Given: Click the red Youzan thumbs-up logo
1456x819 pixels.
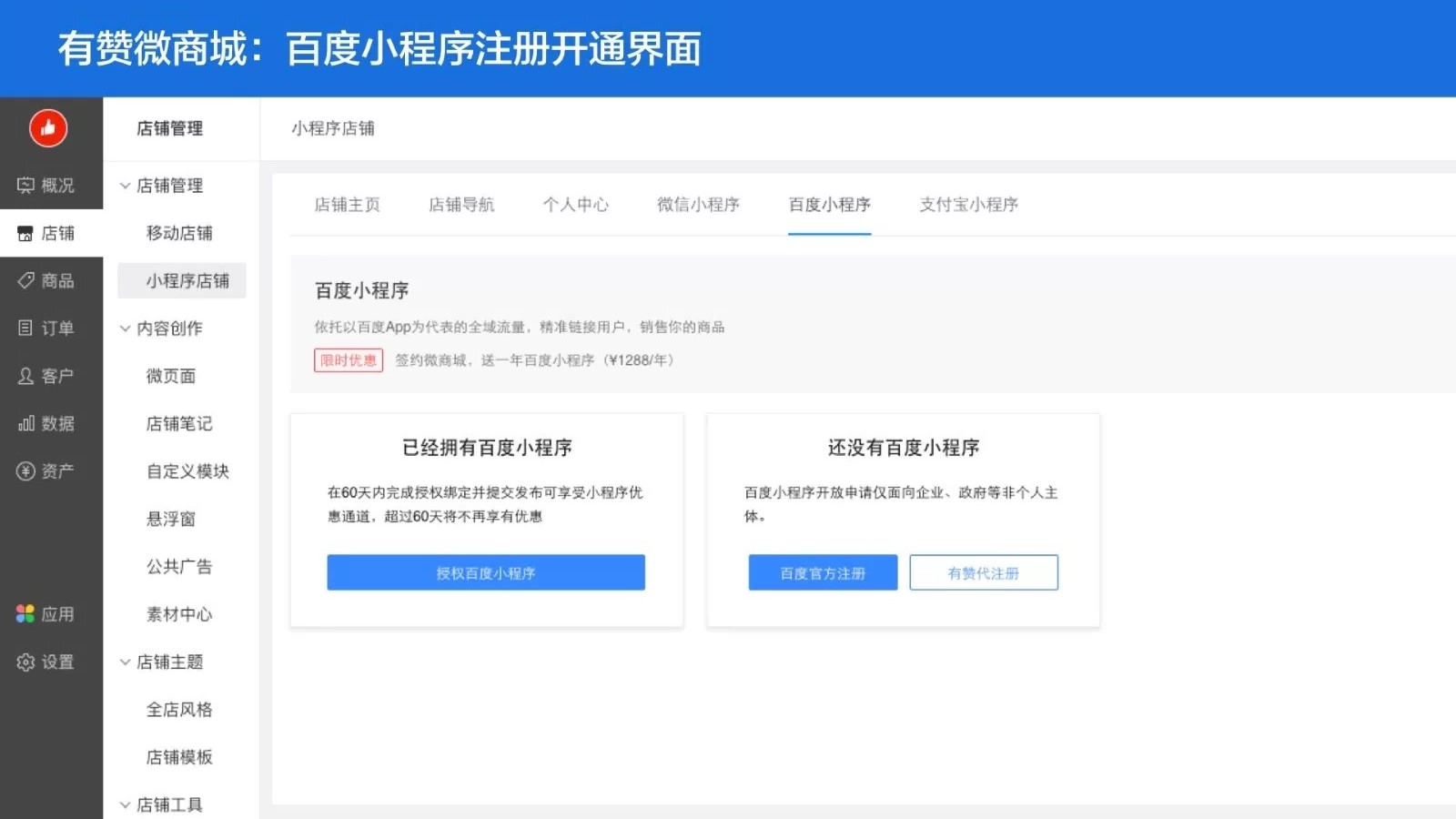Looking at the screenshot, I should 48,128.
